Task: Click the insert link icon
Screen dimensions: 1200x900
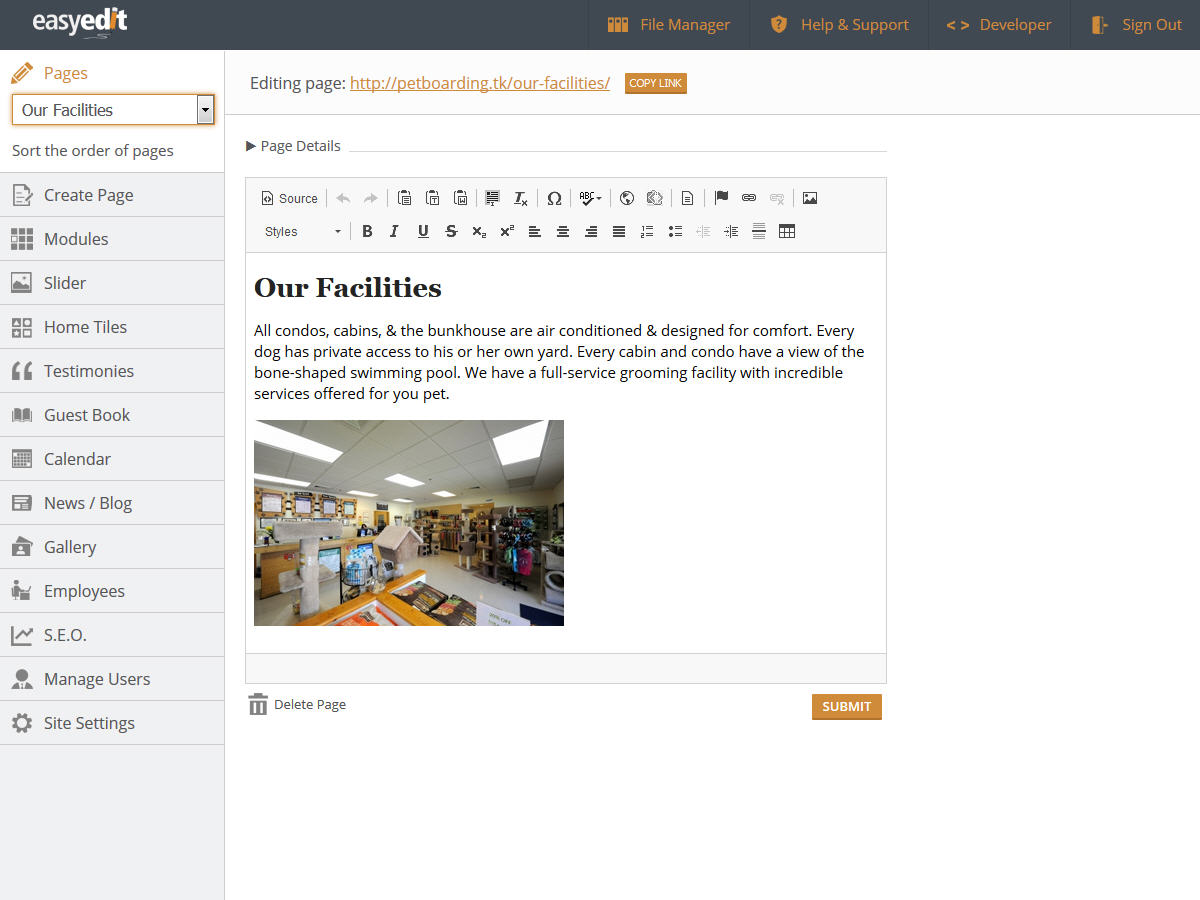Action: click(x=749, y=198)
